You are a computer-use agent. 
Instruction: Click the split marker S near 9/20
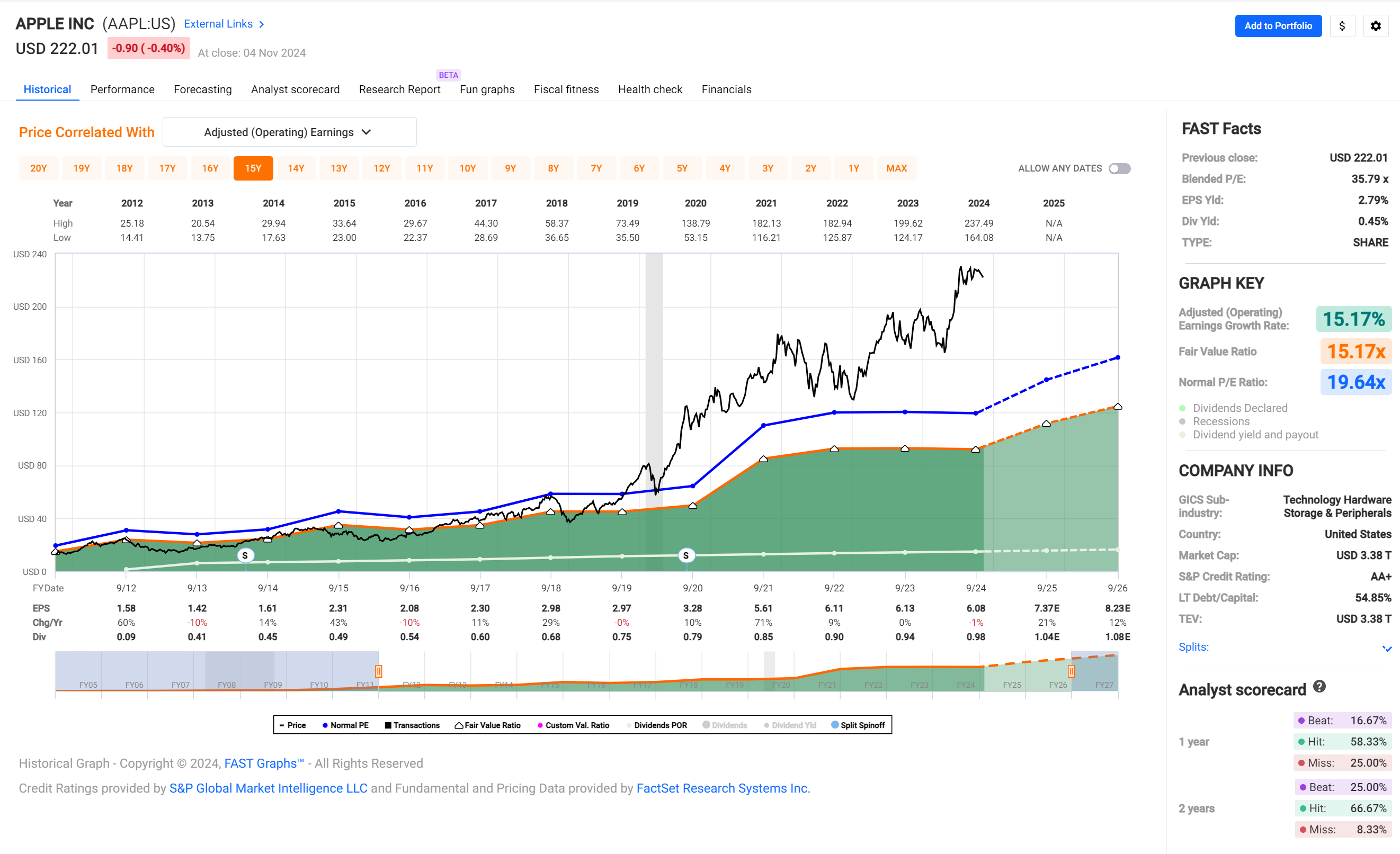tap(686, 555)
